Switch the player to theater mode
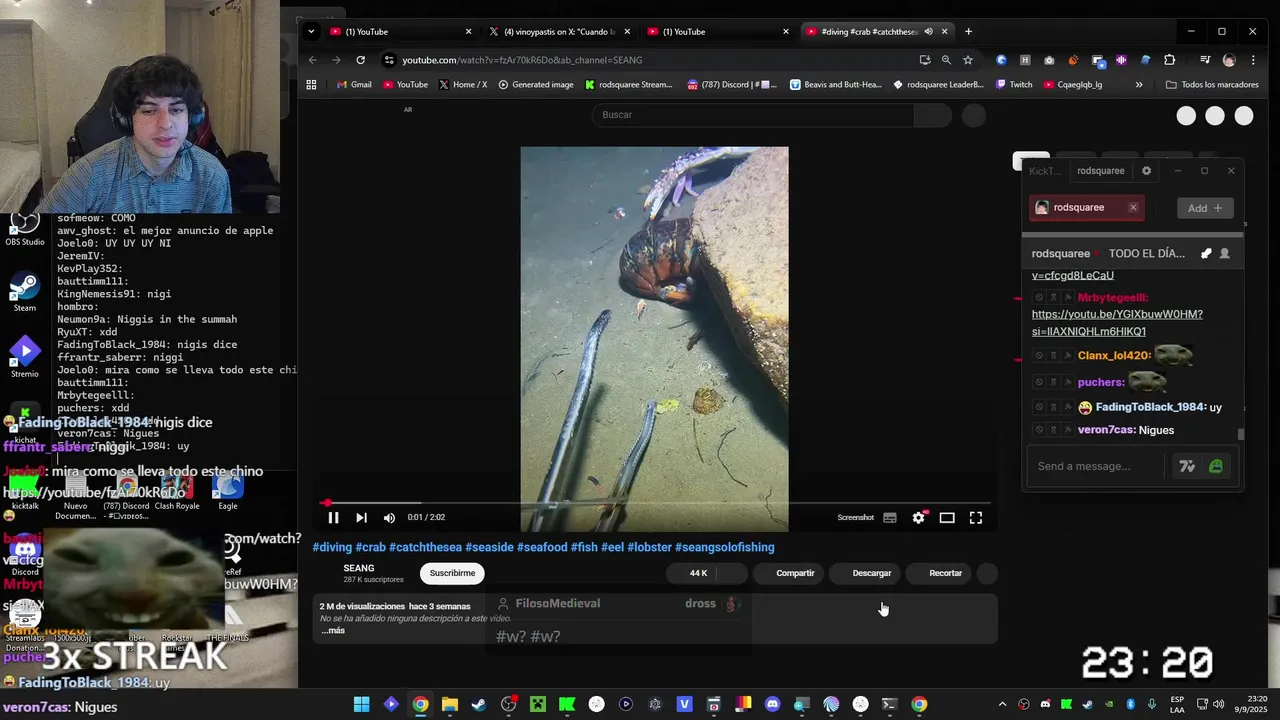 pyautogui.click(x=947, y=517)
